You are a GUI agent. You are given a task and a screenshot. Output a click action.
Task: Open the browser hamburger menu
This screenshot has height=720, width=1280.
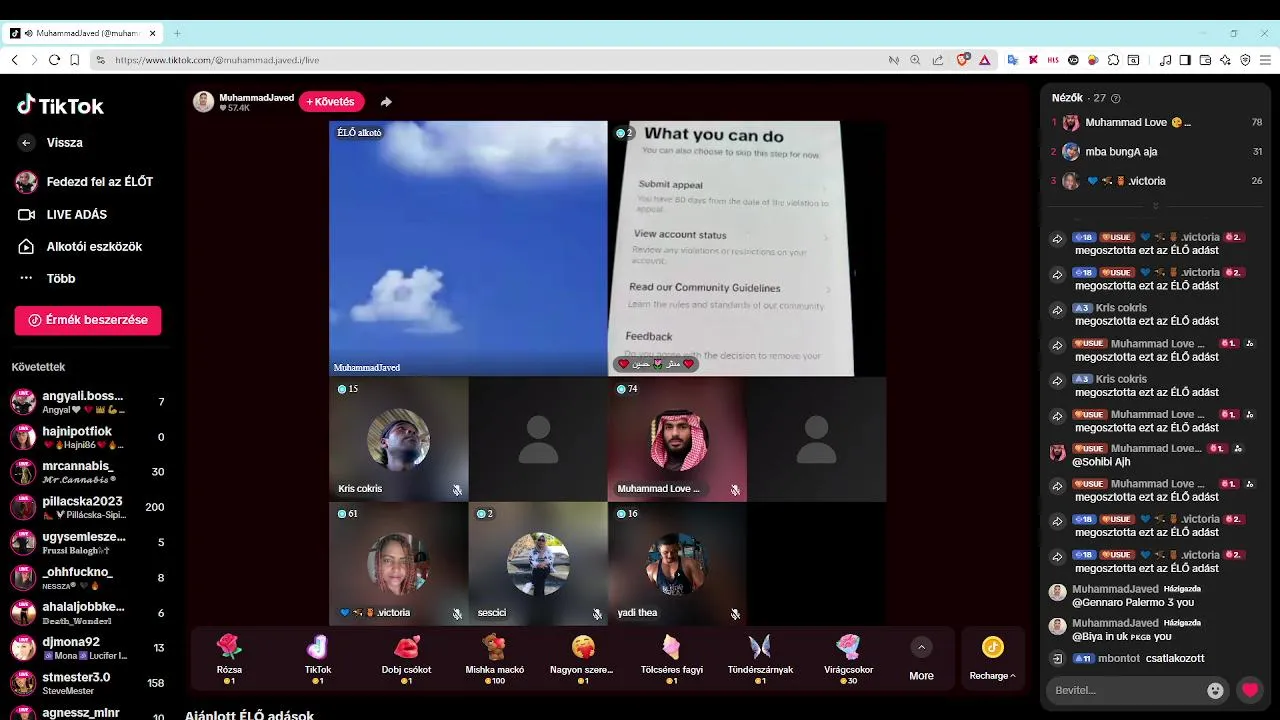click(x=1265, y=60)
